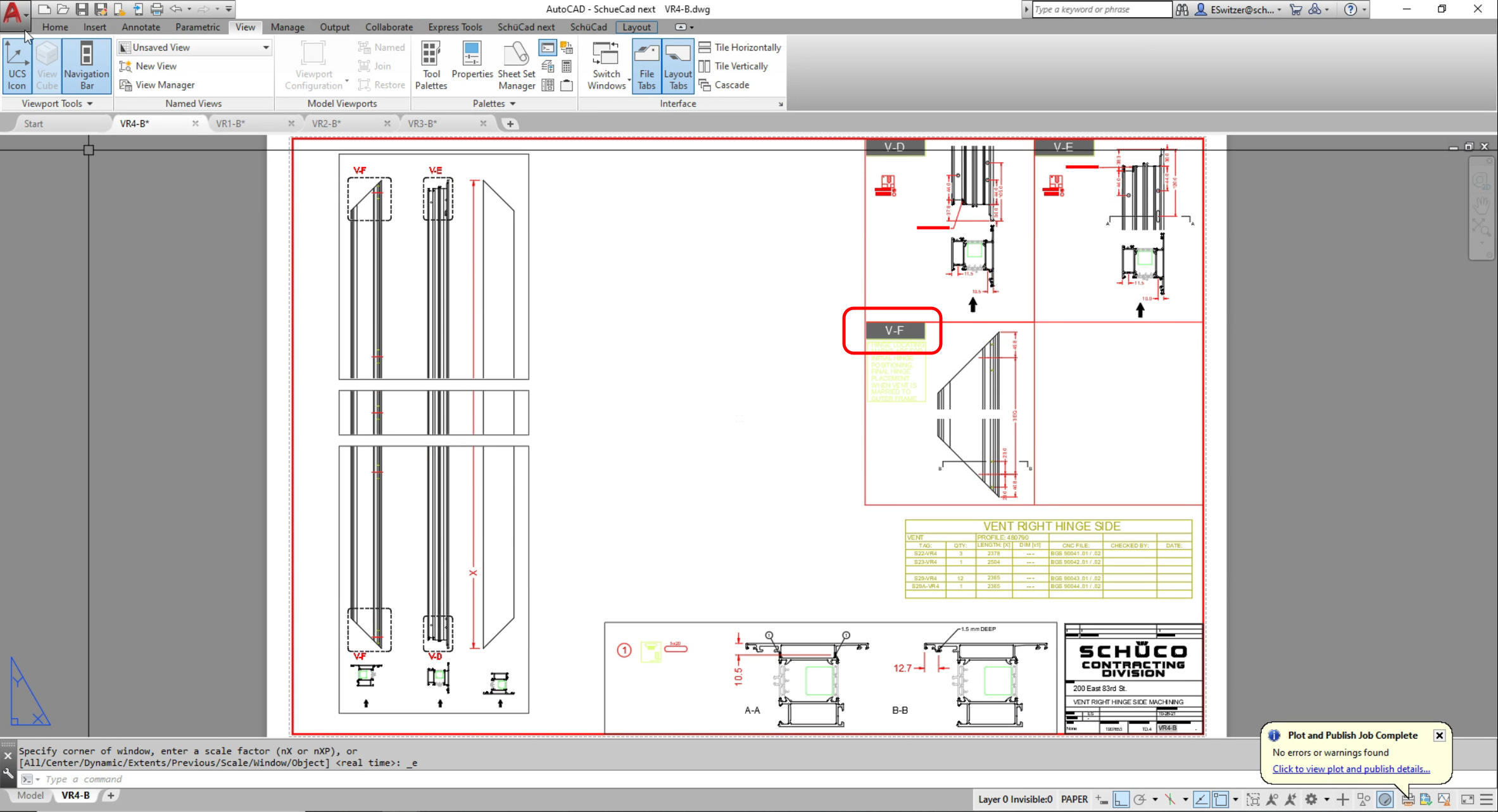Open the Annotate ribbon tab
Viewport: 1498px width, 812px height.
[141, 27]
